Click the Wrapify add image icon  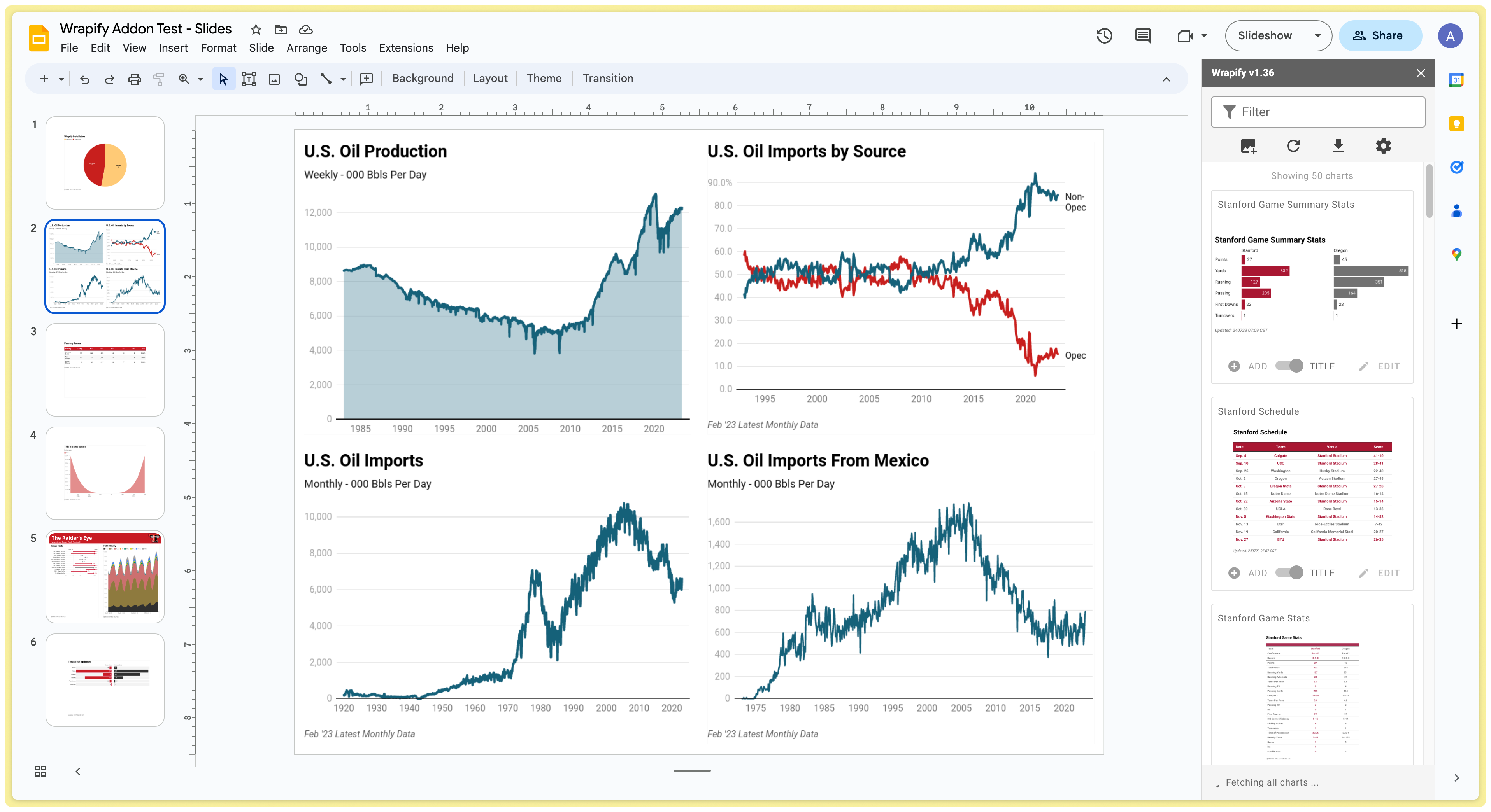click(1248, 146)
